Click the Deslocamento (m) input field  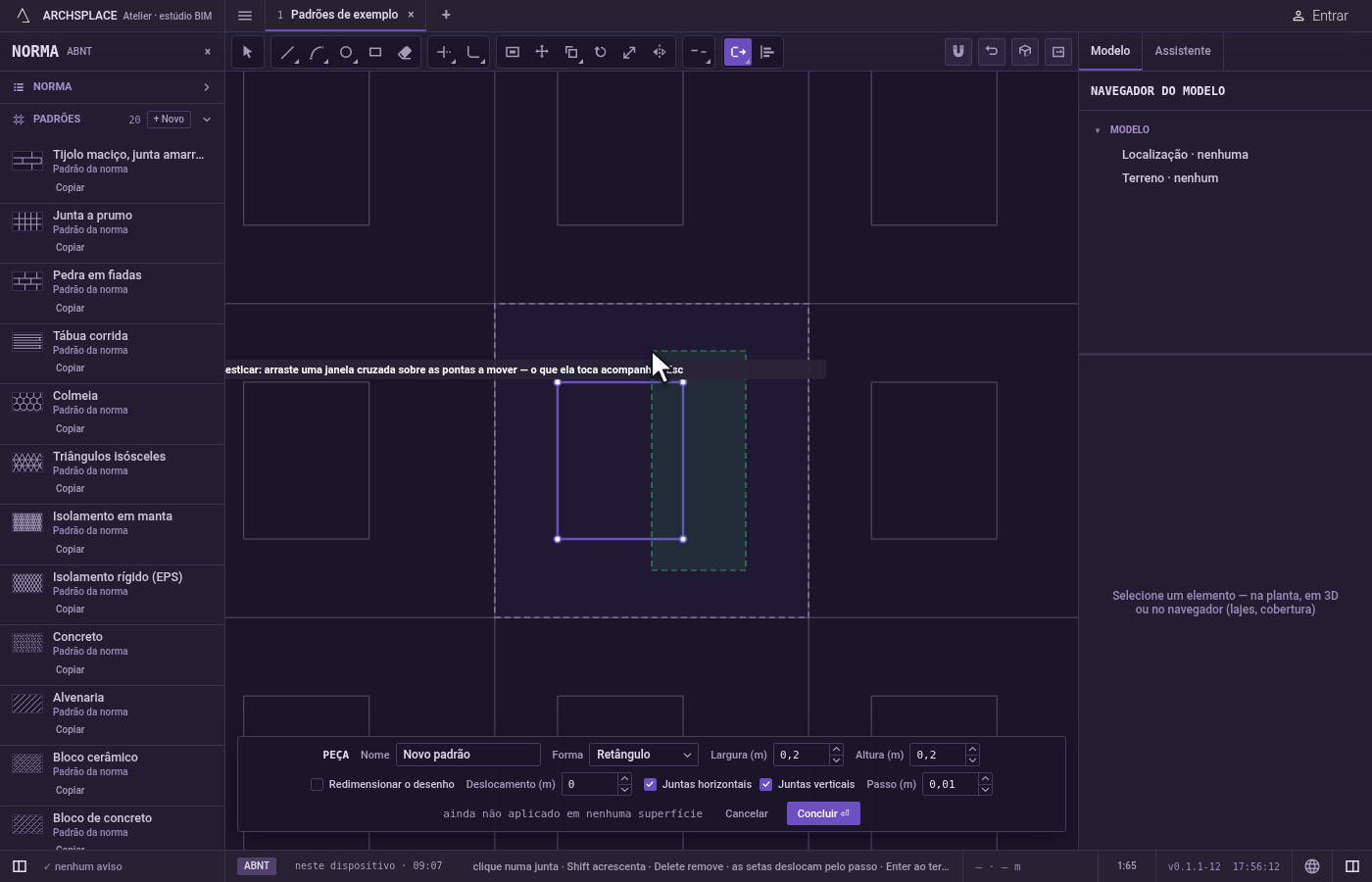(x=589, y=784)
